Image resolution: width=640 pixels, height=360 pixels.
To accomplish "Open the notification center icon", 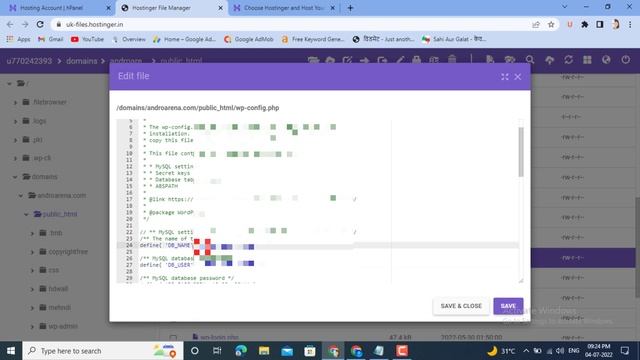I will [x=624, y=351].
